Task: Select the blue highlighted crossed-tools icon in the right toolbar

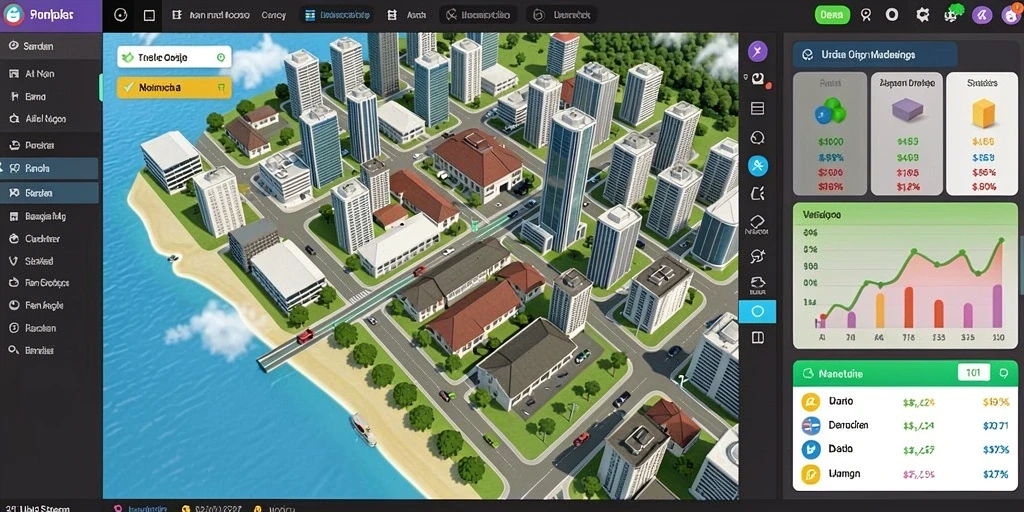Action: coord(758,166)
